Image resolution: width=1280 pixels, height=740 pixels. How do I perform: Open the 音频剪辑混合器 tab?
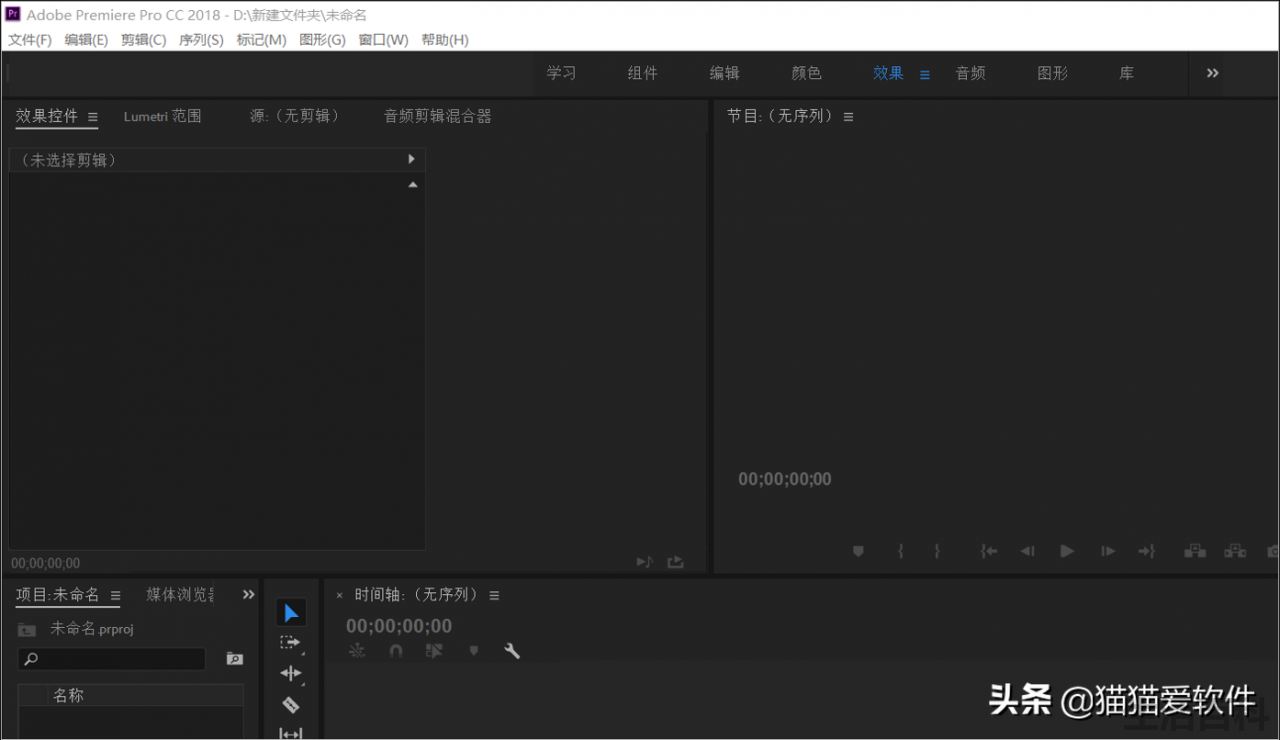(x=438, y=116)
